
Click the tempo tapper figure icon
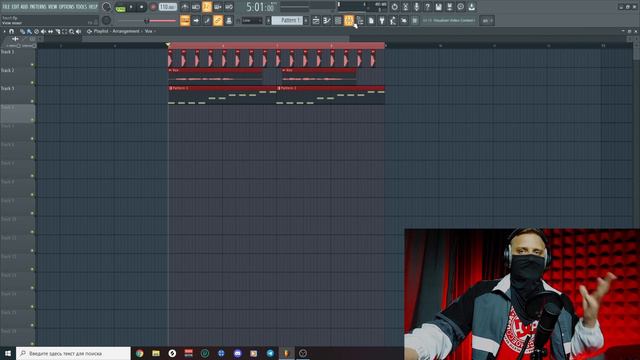(x=393, y=20)
